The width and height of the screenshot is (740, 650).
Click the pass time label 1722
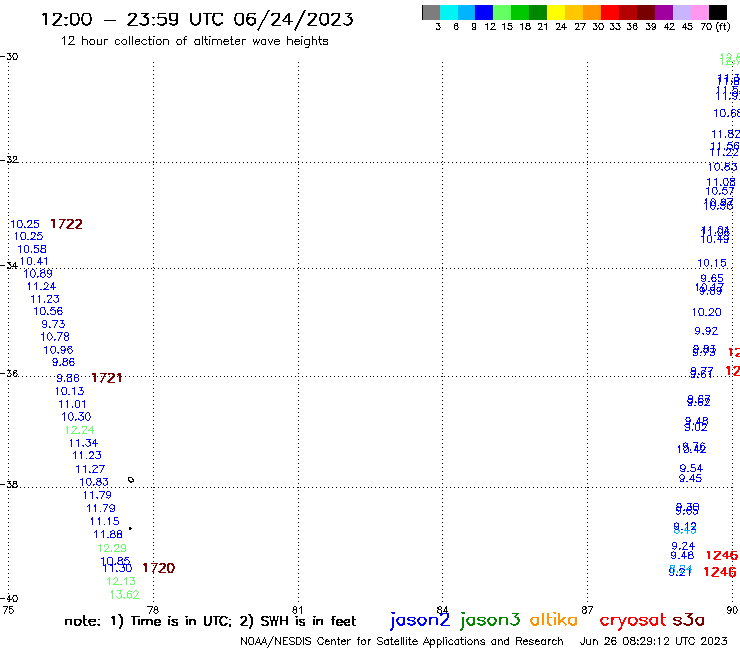click(66, 224)
